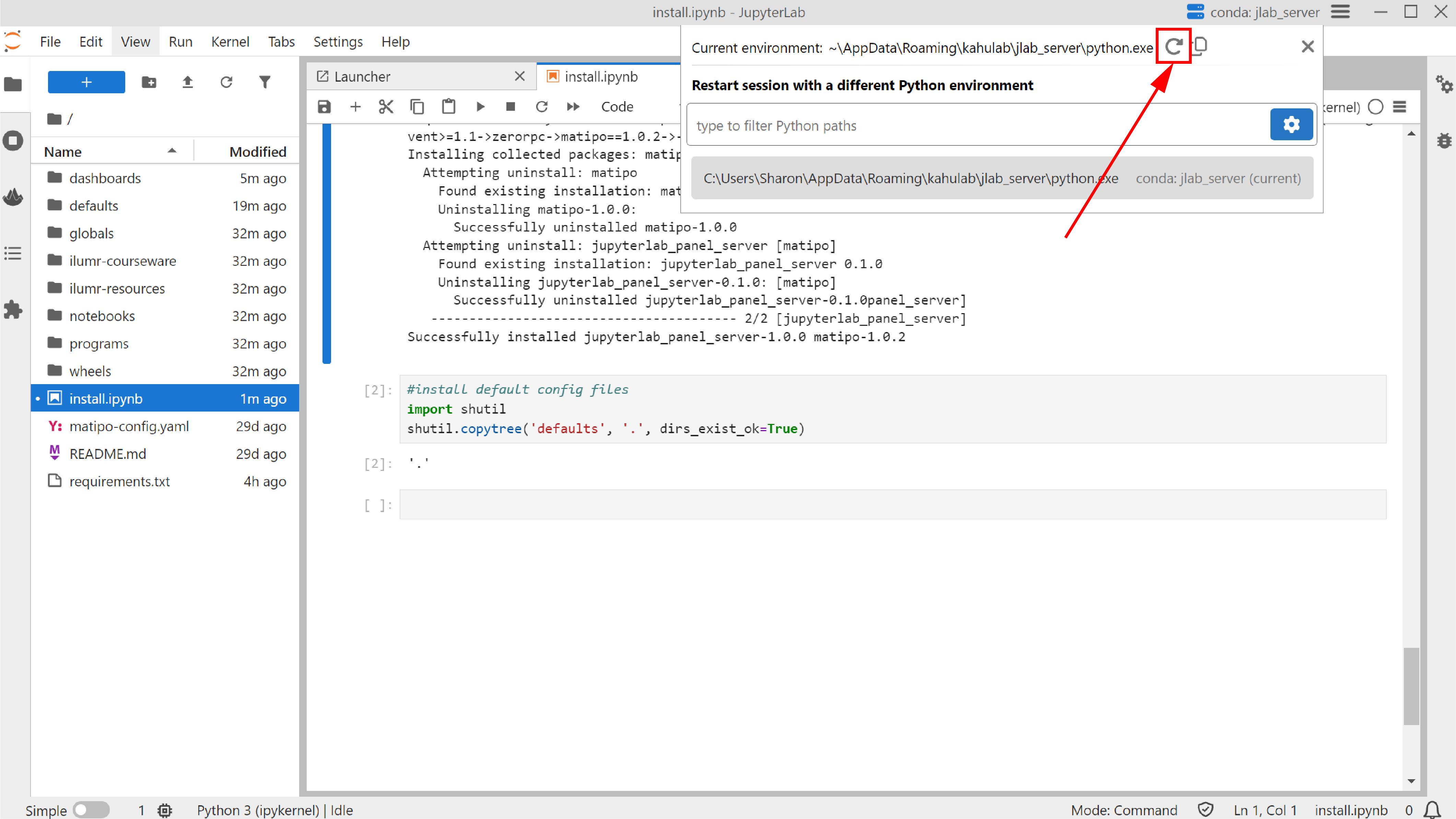Open the notification bell in status bar
The image size is (1456, 819).
1432,809
